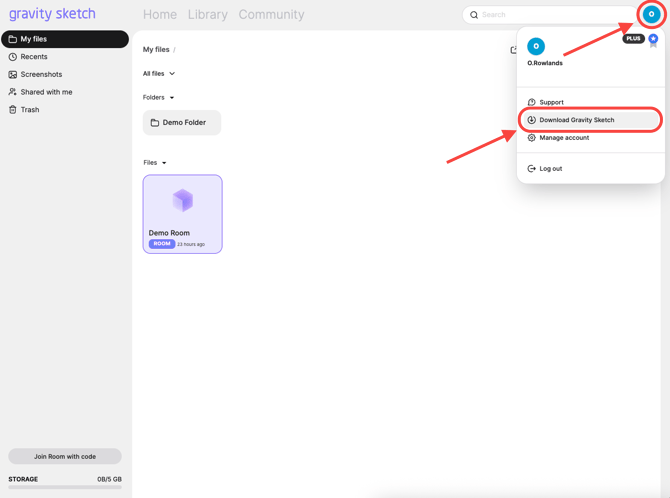Collapse the Files section
This screenshot has height=498, width=670.
[155, 163]
